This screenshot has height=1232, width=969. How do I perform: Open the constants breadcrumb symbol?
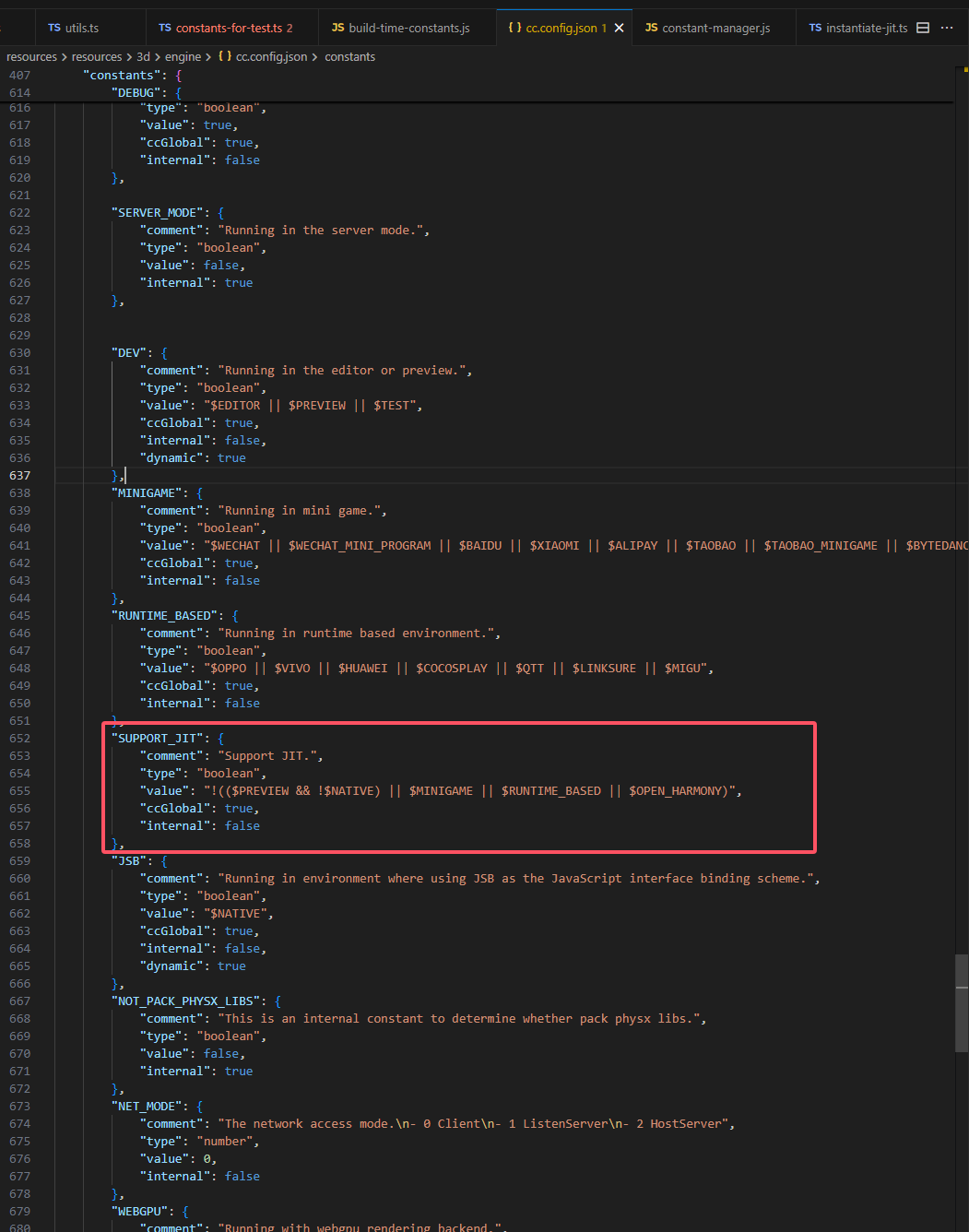click(349, 57)
